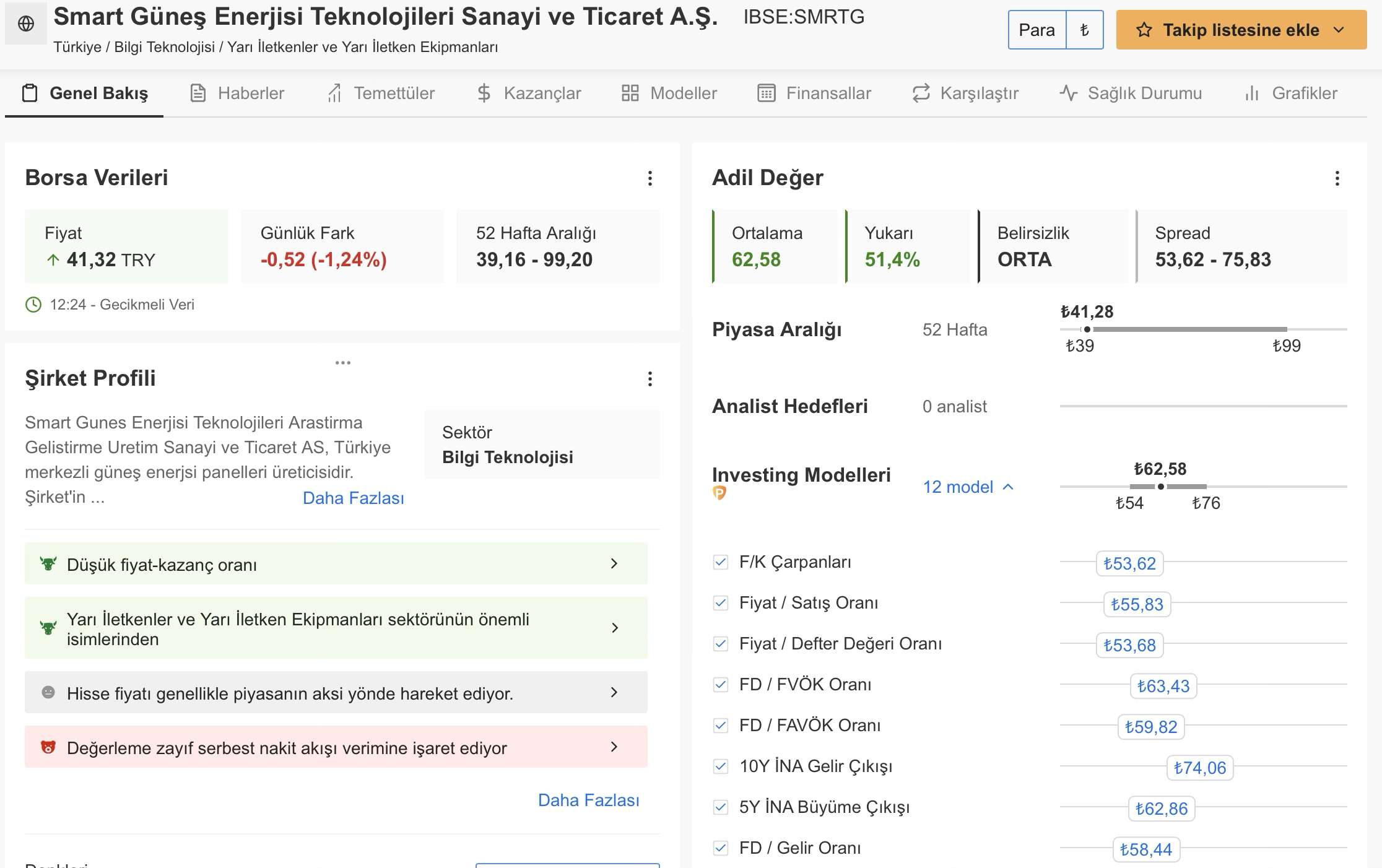Image resolution: width=1382 pixels, height=868 pixels.
Task: Click ₺74,06 10Y İNA value
Action: click(x=1200, y=768)
